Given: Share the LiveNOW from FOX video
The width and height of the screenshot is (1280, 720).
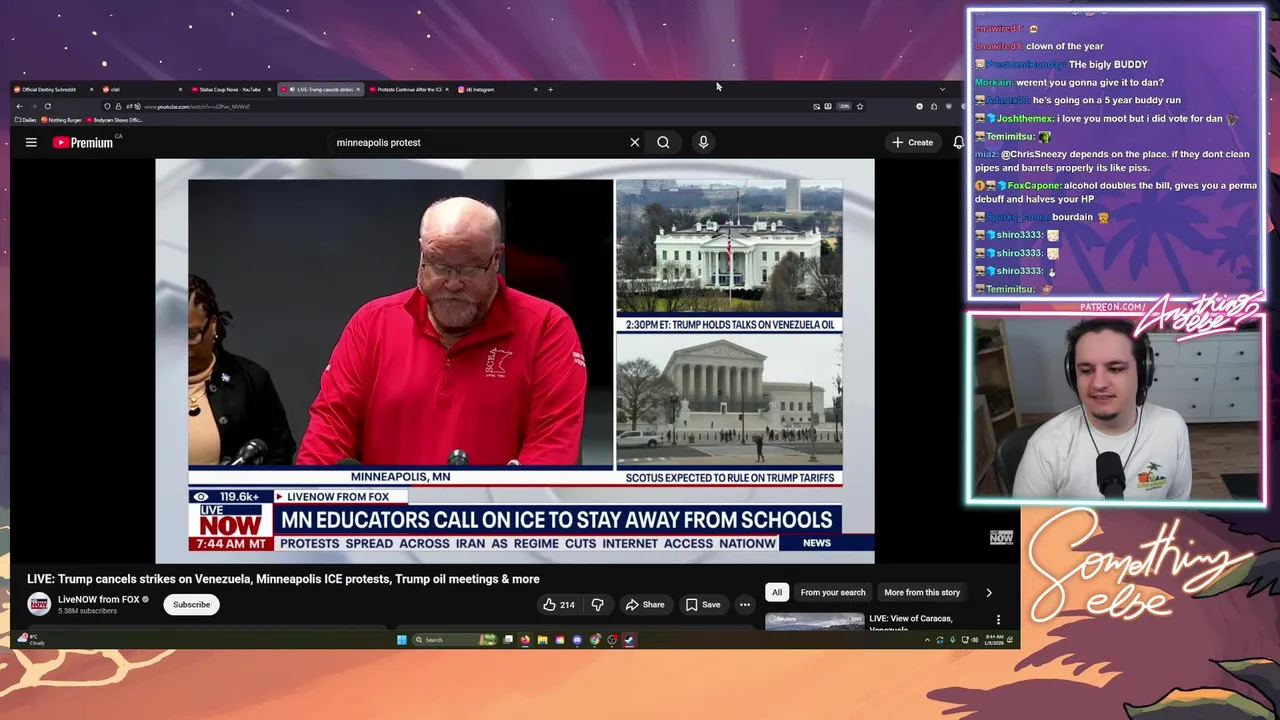Looking at the screenshot, I should [x=644, y=604].
